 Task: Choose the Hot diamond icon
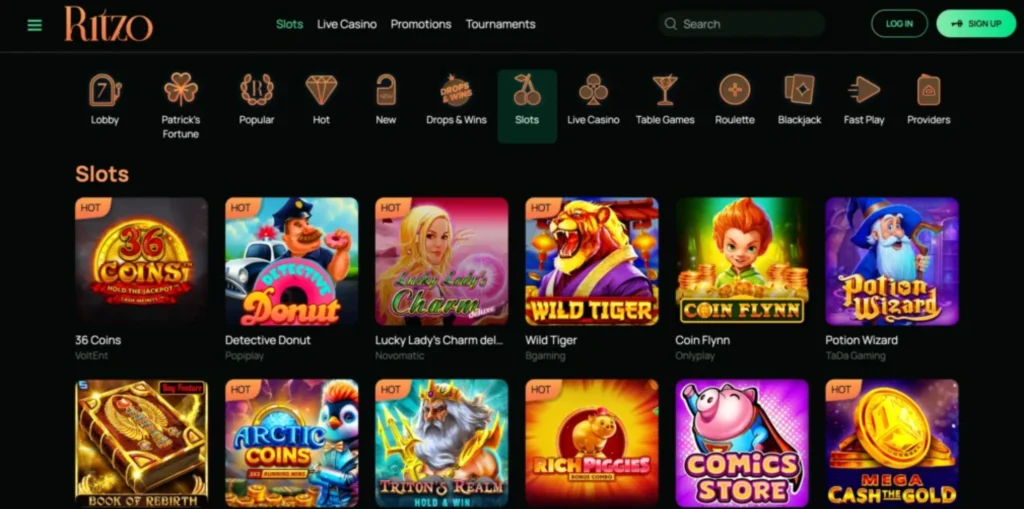click(321, 90)
